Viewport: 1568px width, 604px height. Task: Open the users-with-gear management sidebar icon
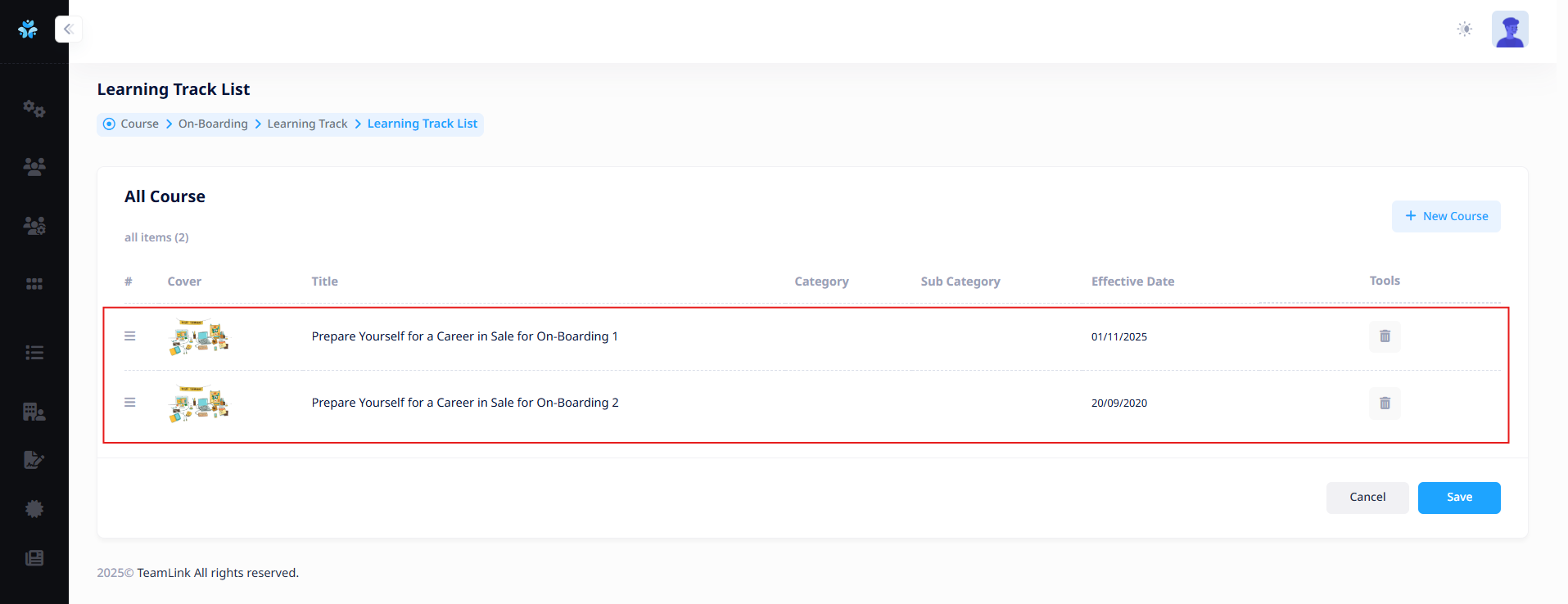tap(34, 226)
